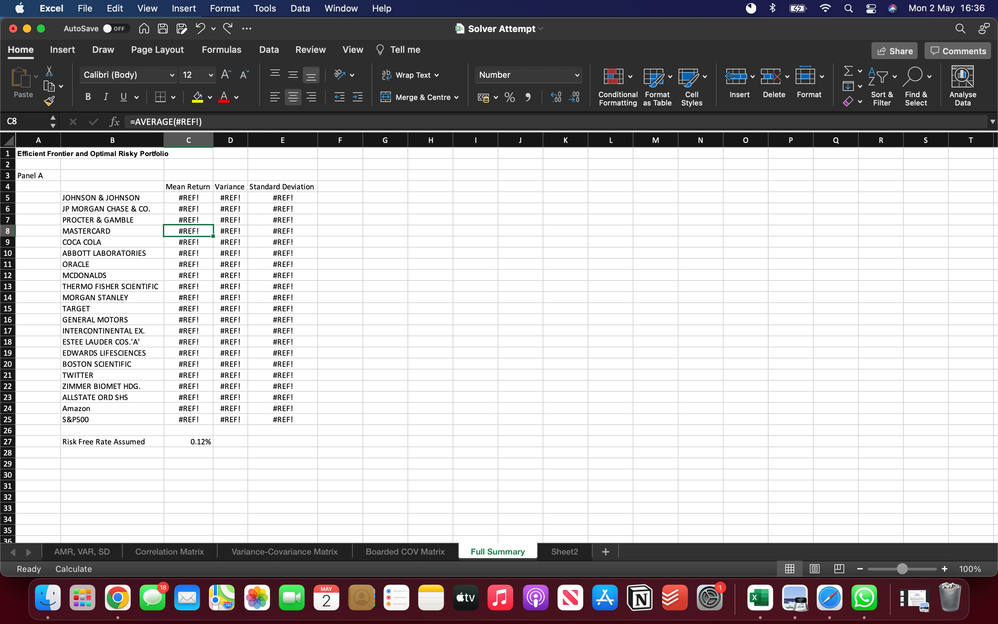Increase the indent
Image resolution: width=998 pixels, height=624 pixels.
(358, 97)
